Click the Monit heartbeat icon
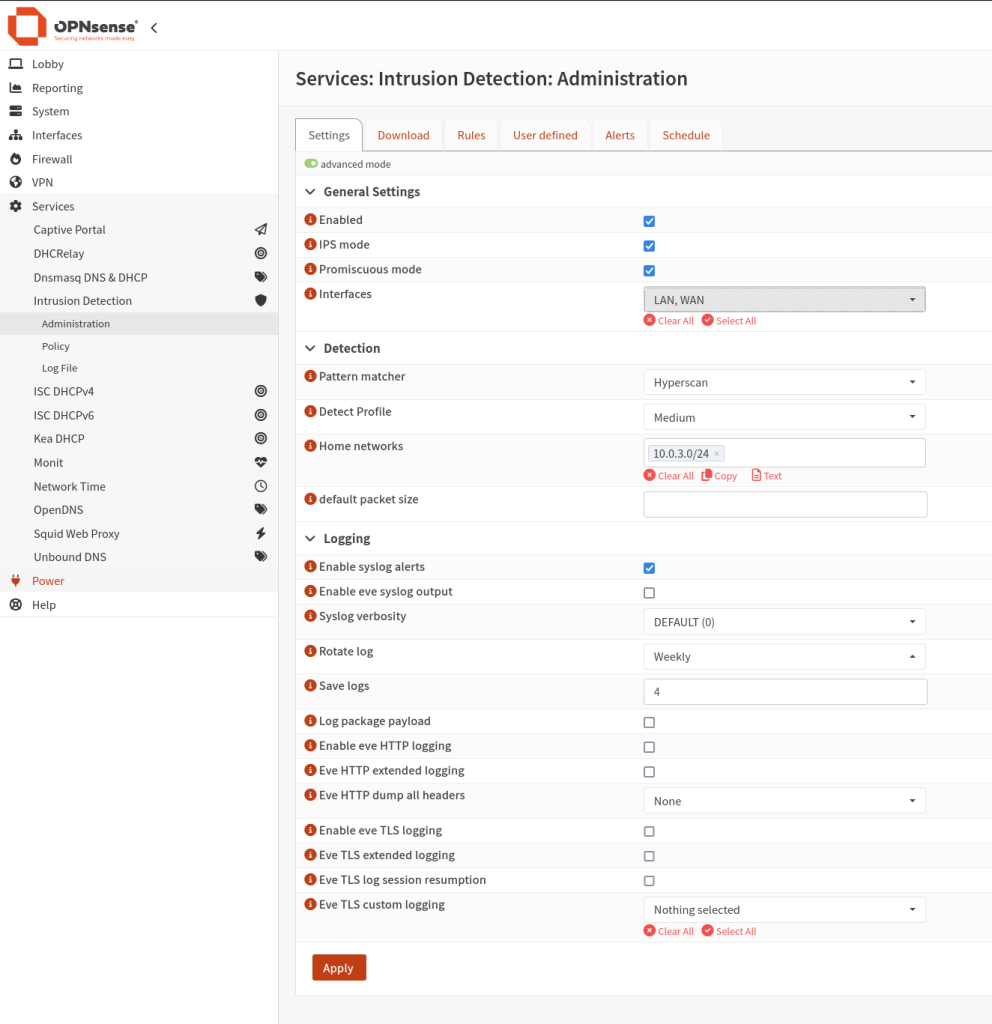Viewport: 992px width, 1024px height. [260, 463]
